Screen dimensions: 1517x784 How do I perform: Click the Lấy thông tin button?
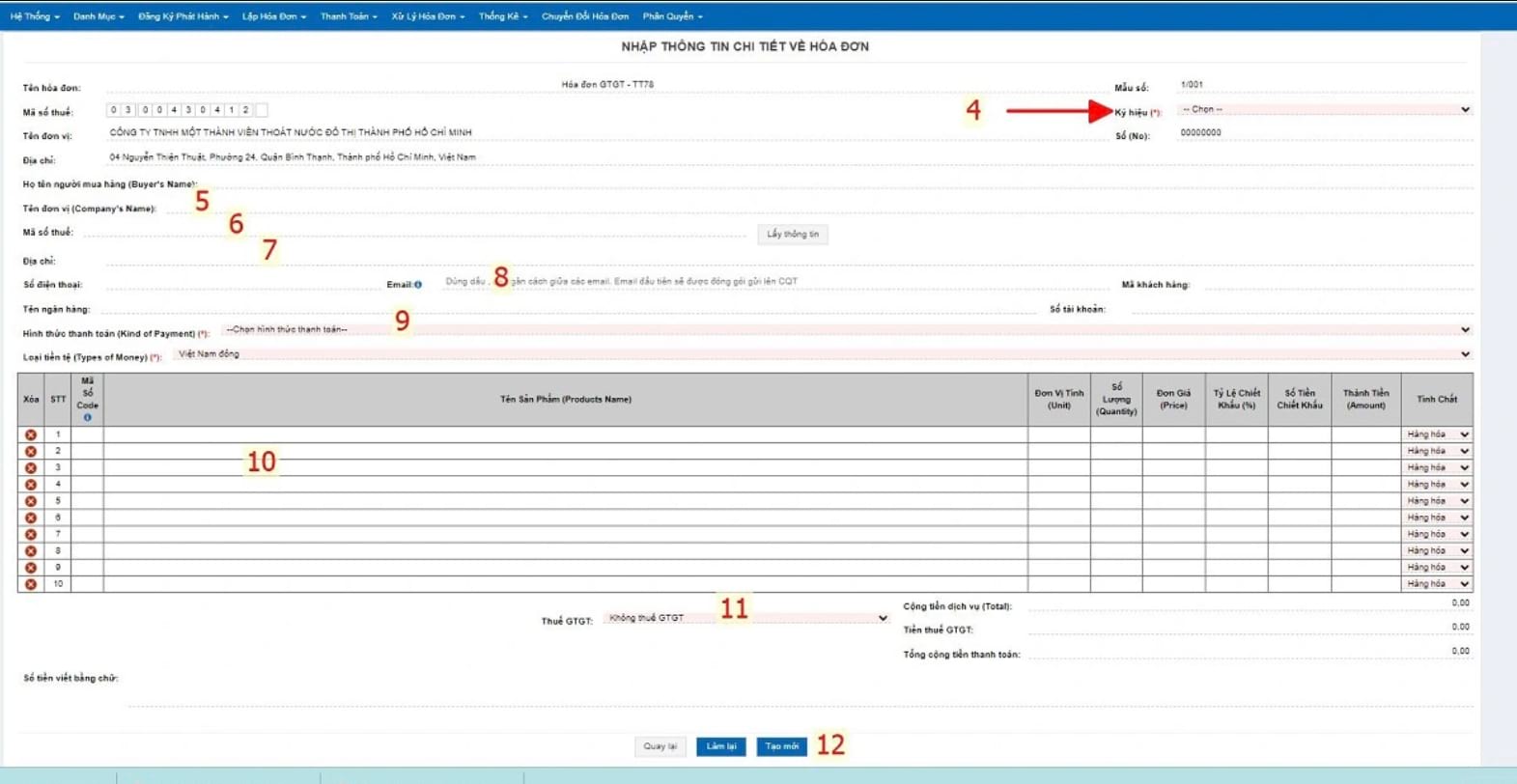pos(792,235)
